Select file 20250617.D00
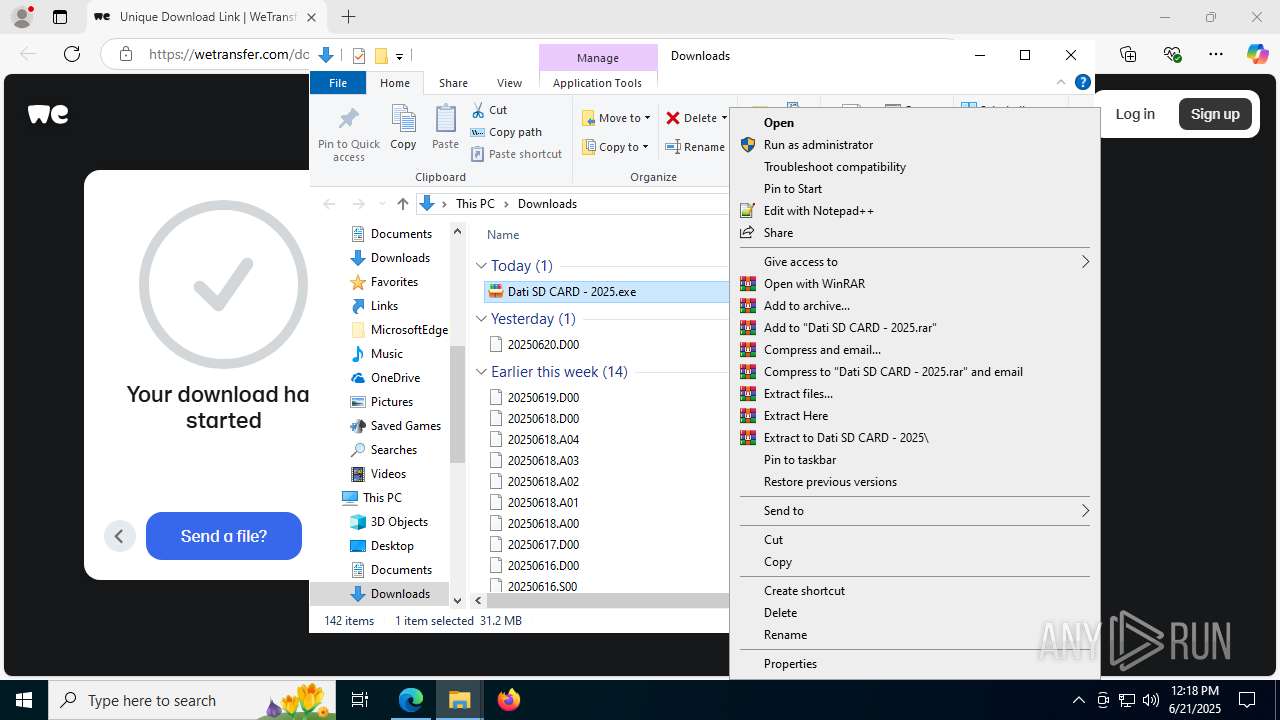Screen dimensions: 1280x720 pyautogui.click(x=543, y=545)
